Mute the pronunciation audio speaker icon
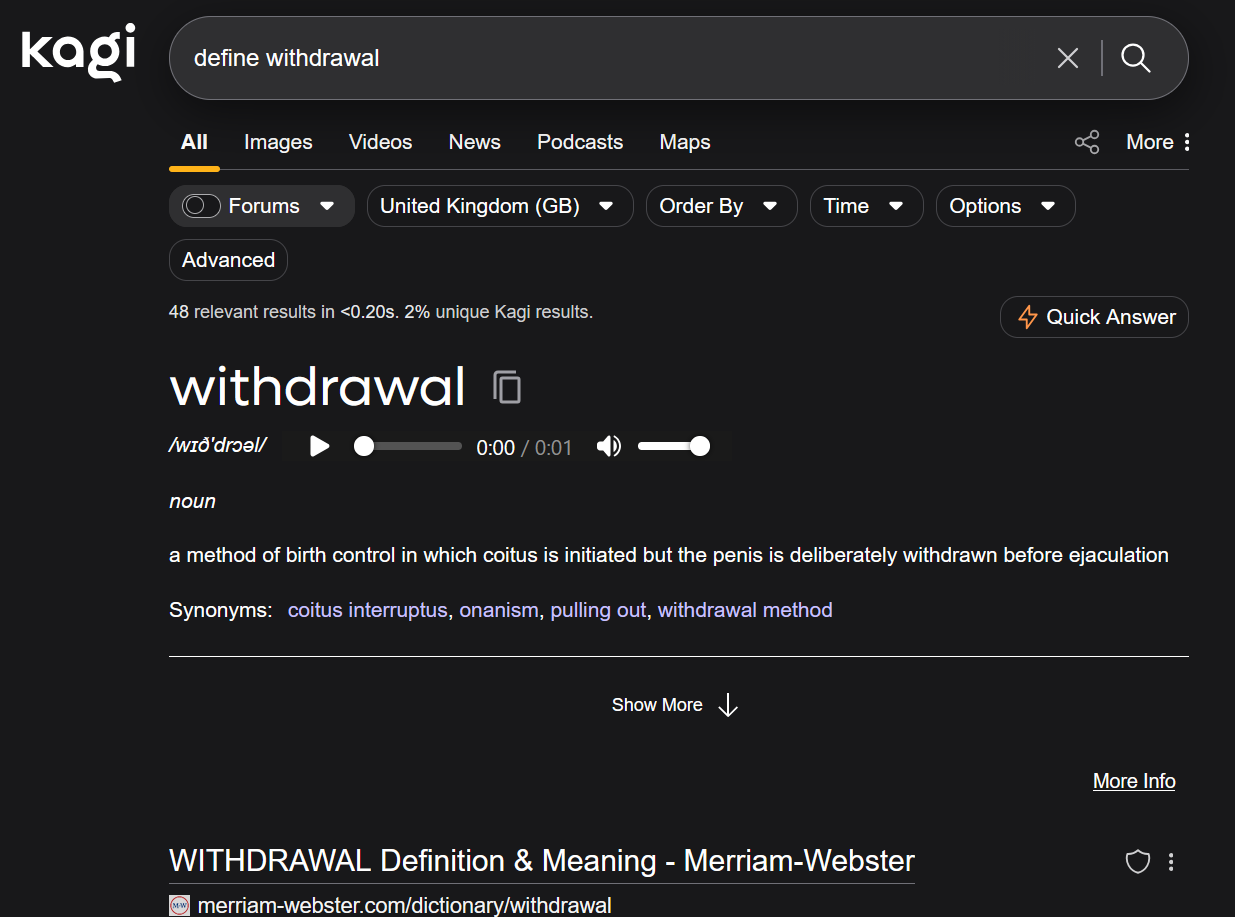The image size is (1235, 917). coord(608,446)
